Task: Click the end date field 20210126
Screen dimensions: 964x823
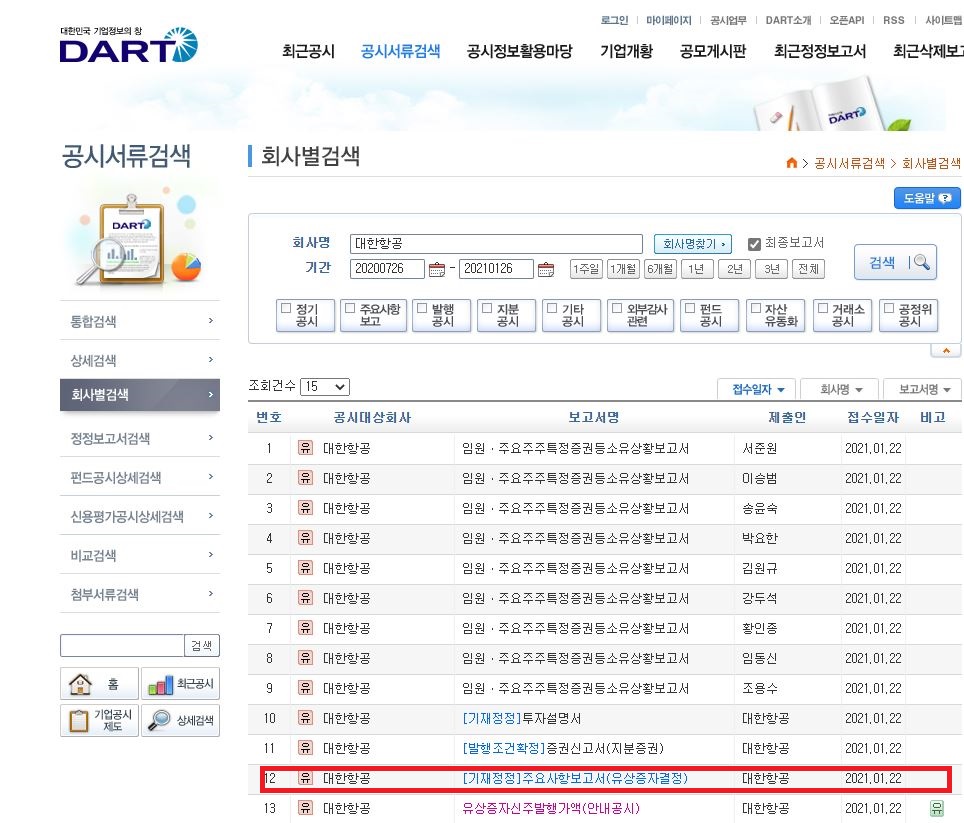Action: pyautogui.click(x=496, y=269)
